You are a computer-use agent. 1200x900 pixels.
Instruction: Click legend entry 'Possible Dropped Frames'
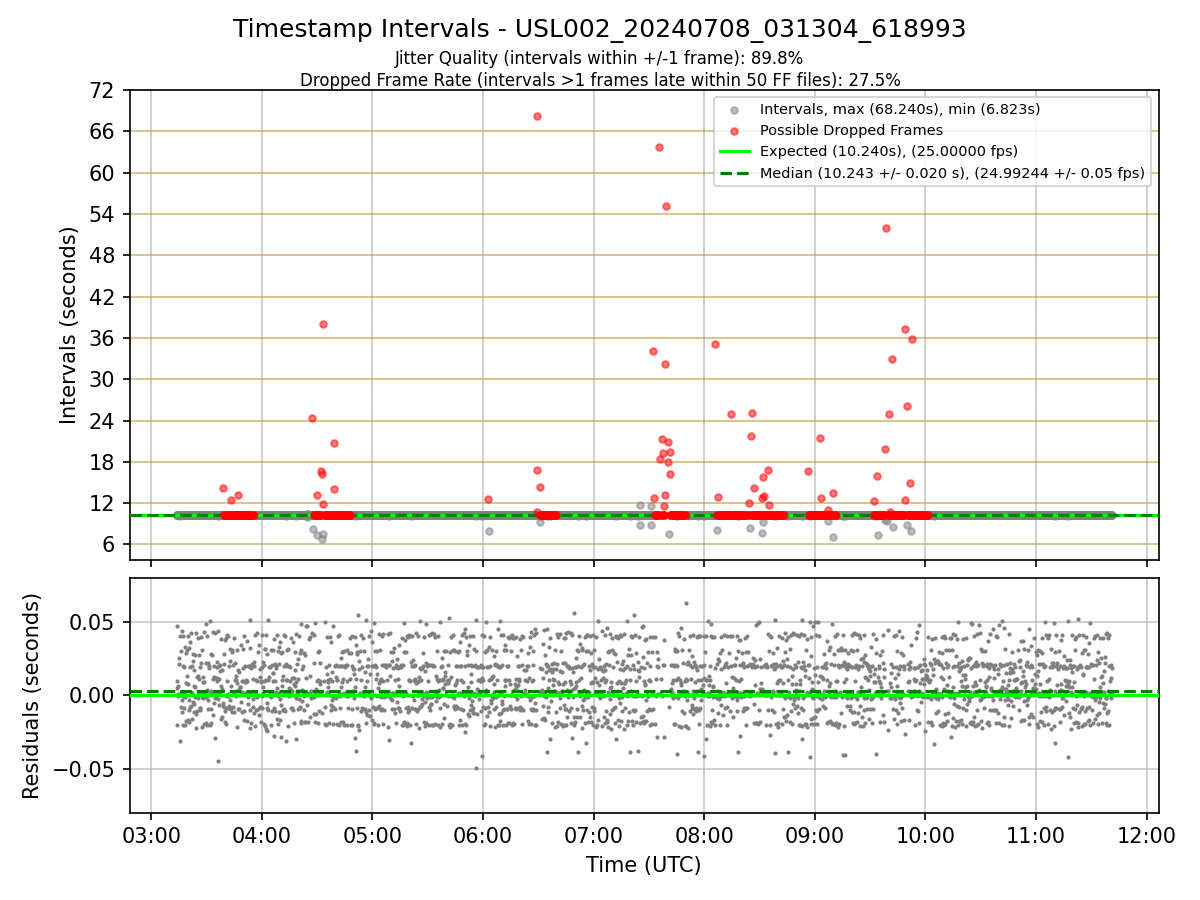tap(851, 130)
